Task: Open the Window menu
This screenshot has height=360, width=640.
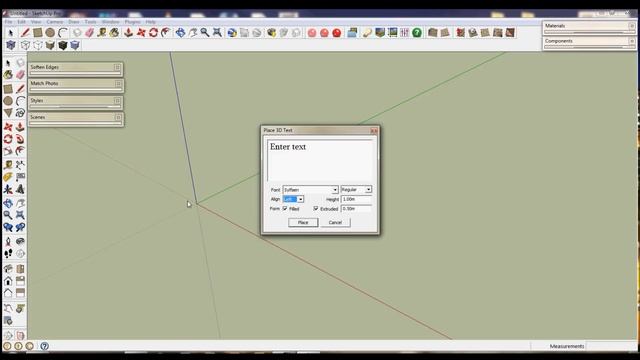Action: tap(110, 22)
